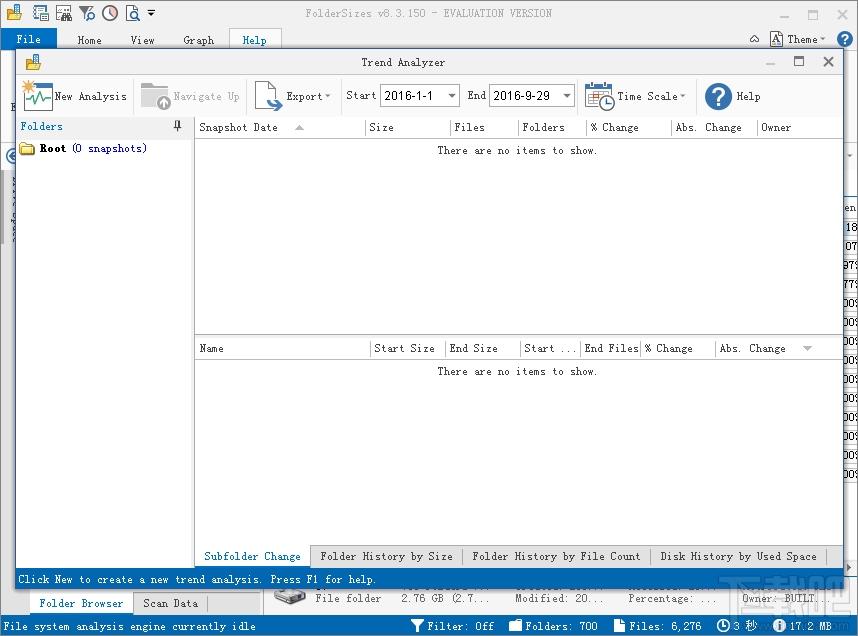Click the filter funnel quick access icon
This screenshot has height=636, width=858.
(86, 13)
